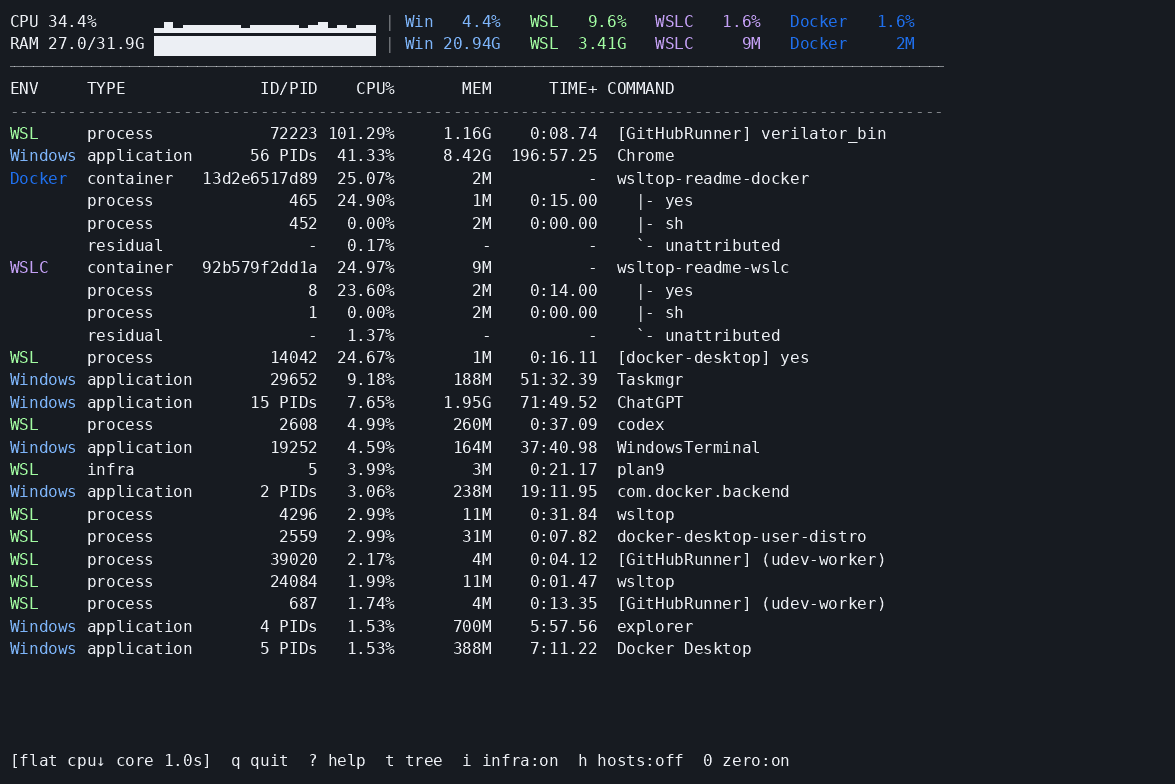
Task: Toggle the 0 zero:on option
Action: [746, 761]
